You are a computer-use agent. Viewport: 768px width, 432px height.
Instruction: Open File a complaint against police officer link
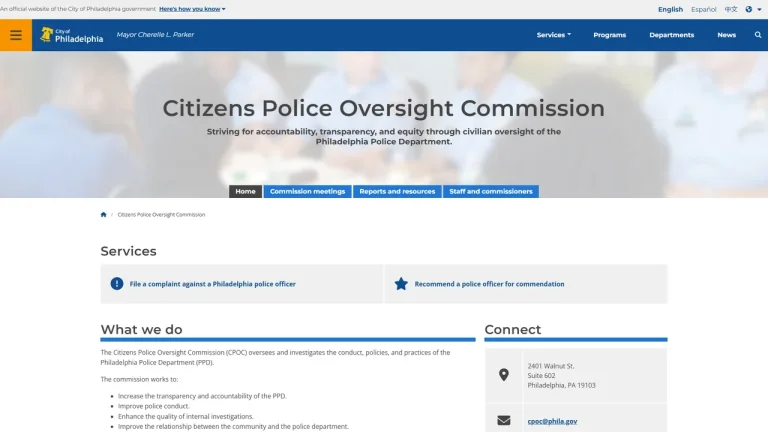[213, 284]
